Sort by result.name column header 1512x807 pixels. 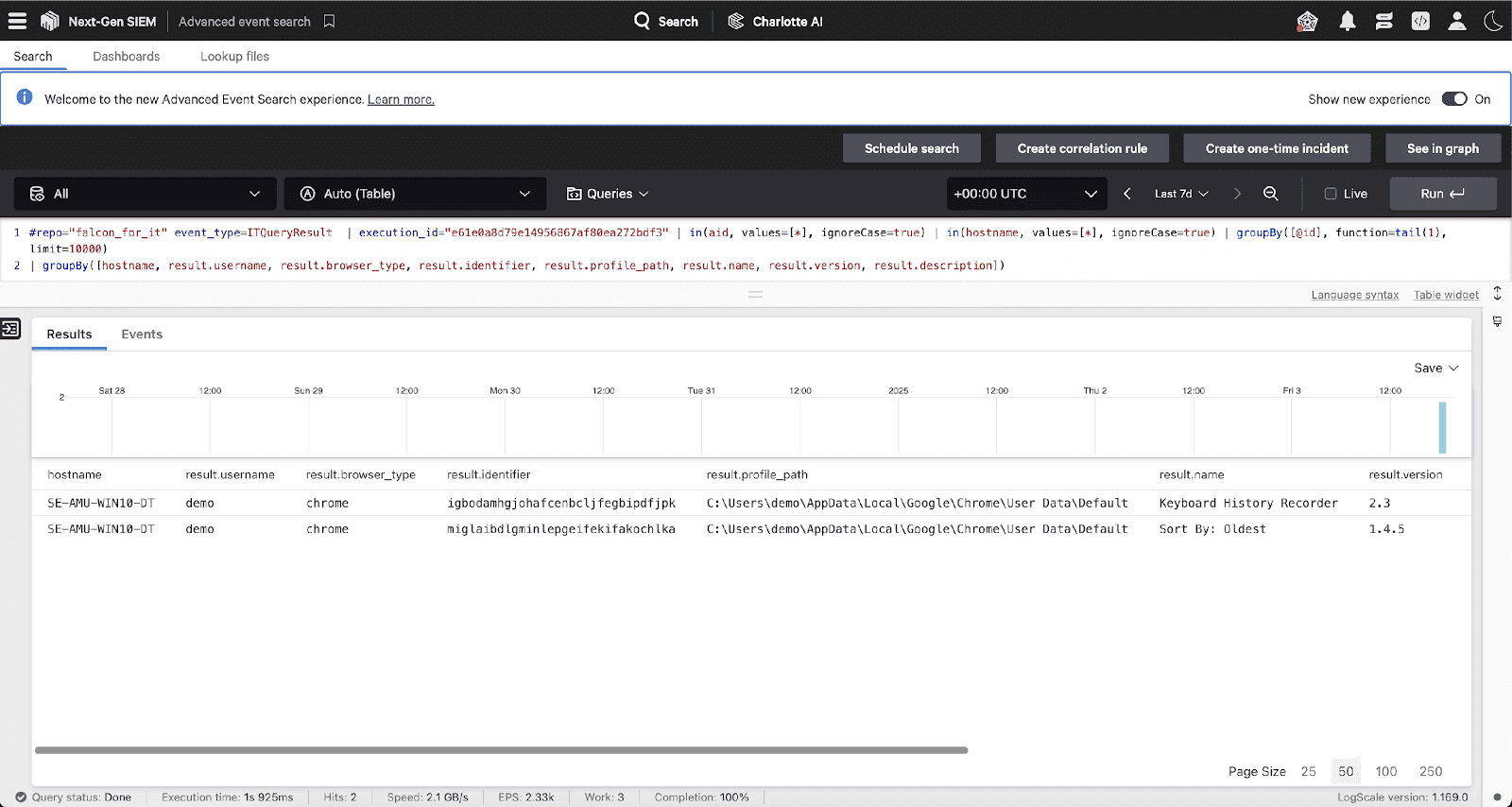[1192, 474]
